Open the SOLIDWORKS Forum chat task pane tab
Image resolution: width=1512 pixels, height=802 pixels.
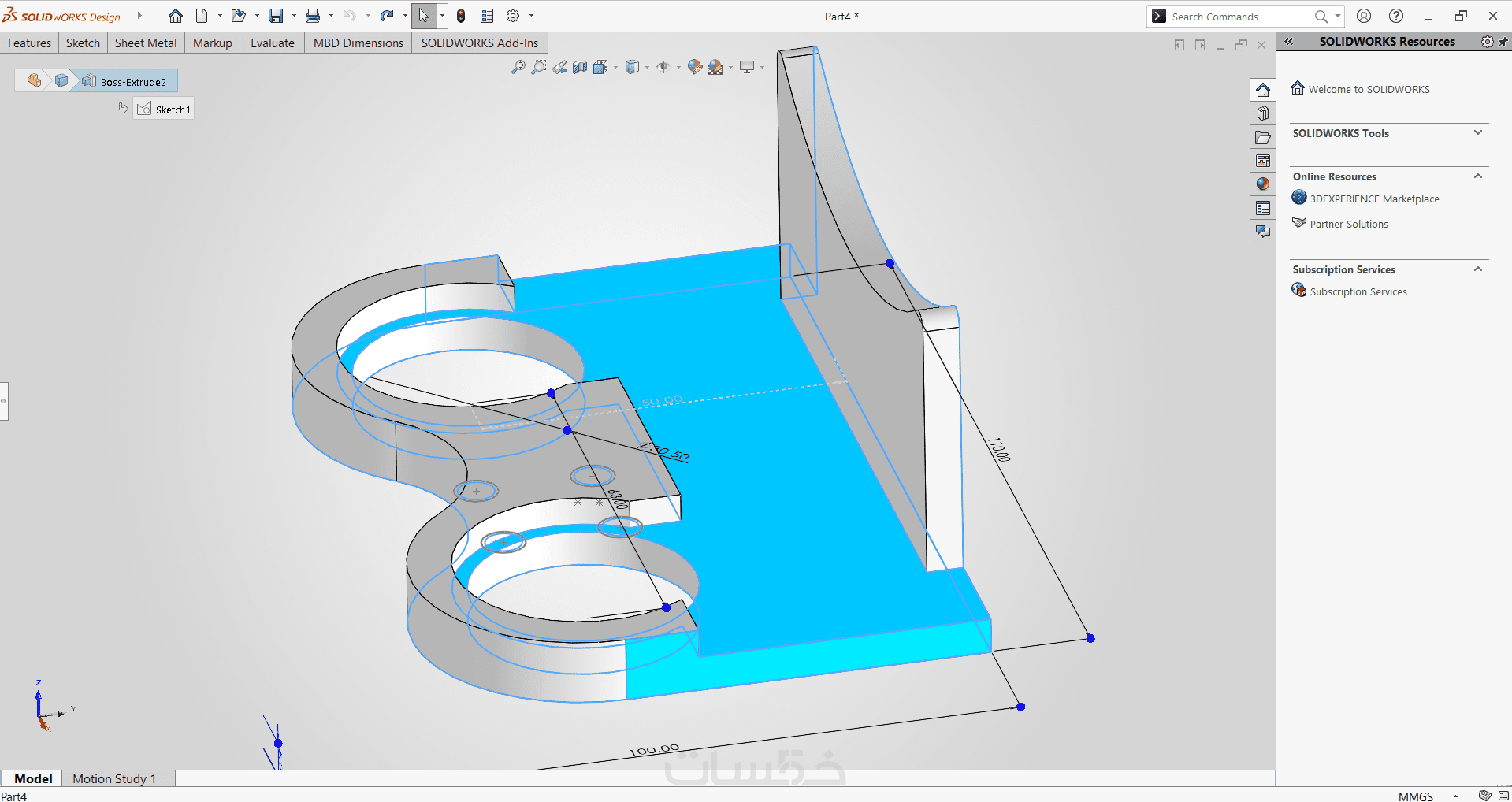pos(1263,232)
